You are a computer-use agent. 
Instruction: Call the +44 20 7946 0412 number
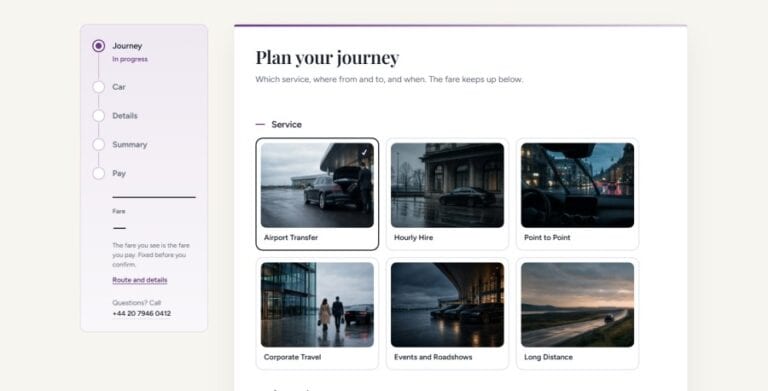pyautogui.click(x=142, y=314)
